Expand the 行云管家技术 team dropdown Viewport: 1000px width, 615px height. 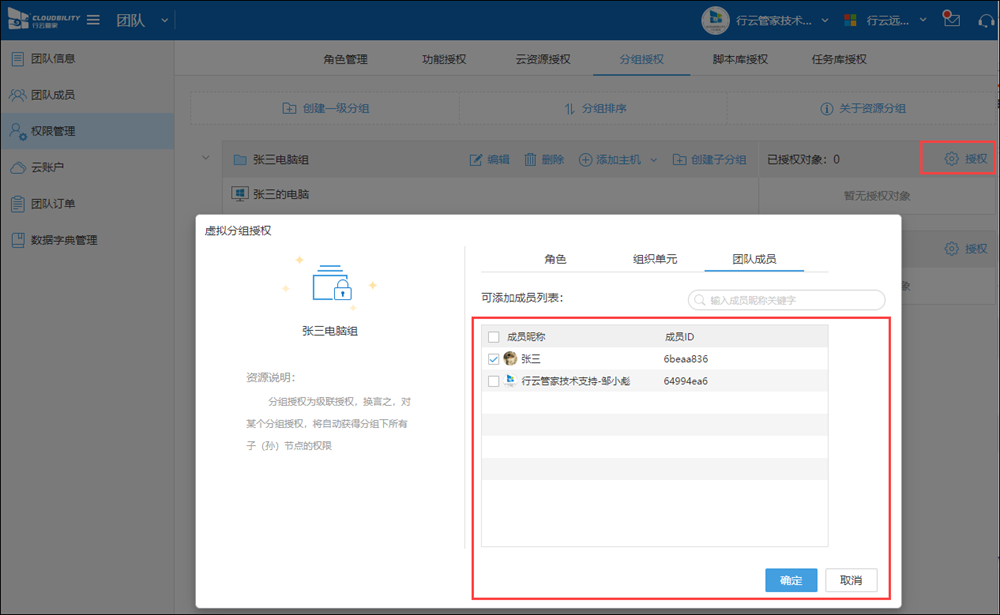[825, 20]
